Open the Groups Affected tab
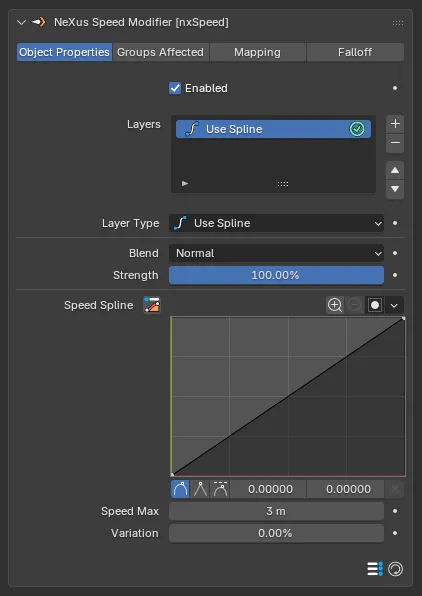 point(160,52)
